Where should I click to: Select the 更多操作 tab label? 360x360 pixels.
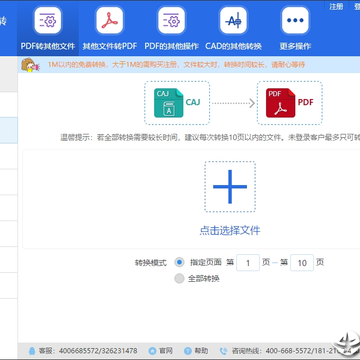click(x=295, y=46)
